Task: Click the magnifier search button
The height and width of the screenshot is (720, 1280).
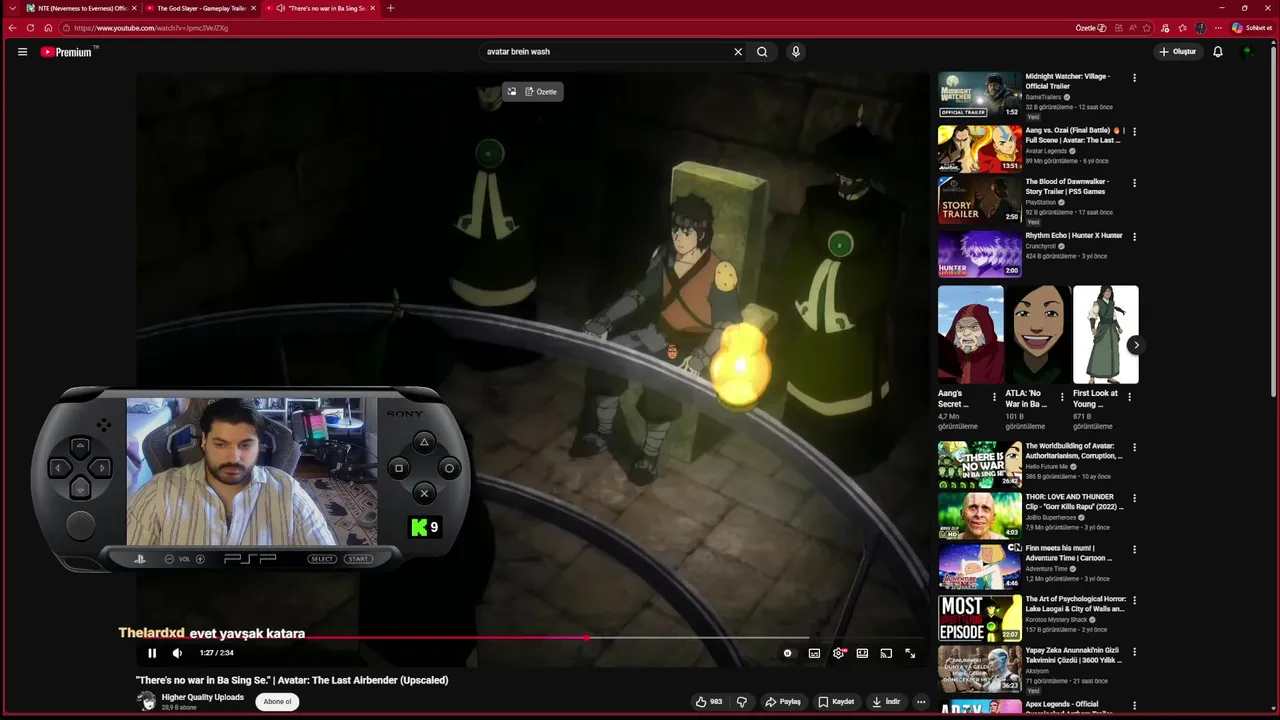Action: [762, 52]
